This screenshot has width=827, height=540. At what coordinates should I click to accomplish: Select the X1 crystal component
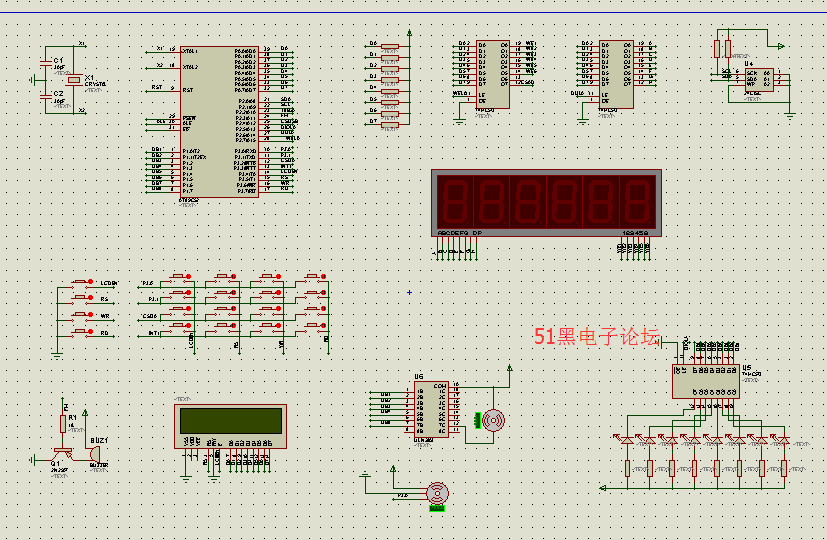tap(74, 80)
